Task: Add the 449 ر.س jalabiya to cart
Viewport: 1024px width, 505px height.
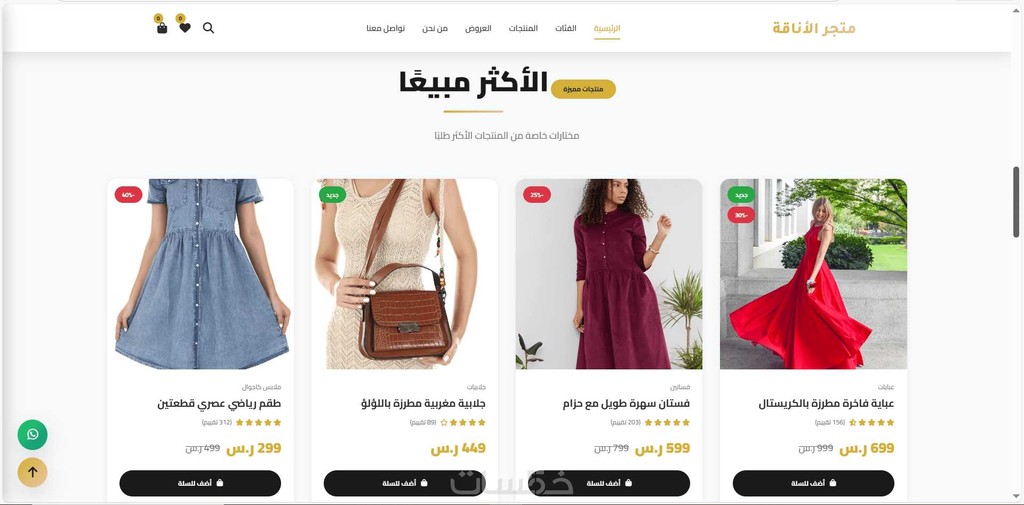Action: coord(404,483)
